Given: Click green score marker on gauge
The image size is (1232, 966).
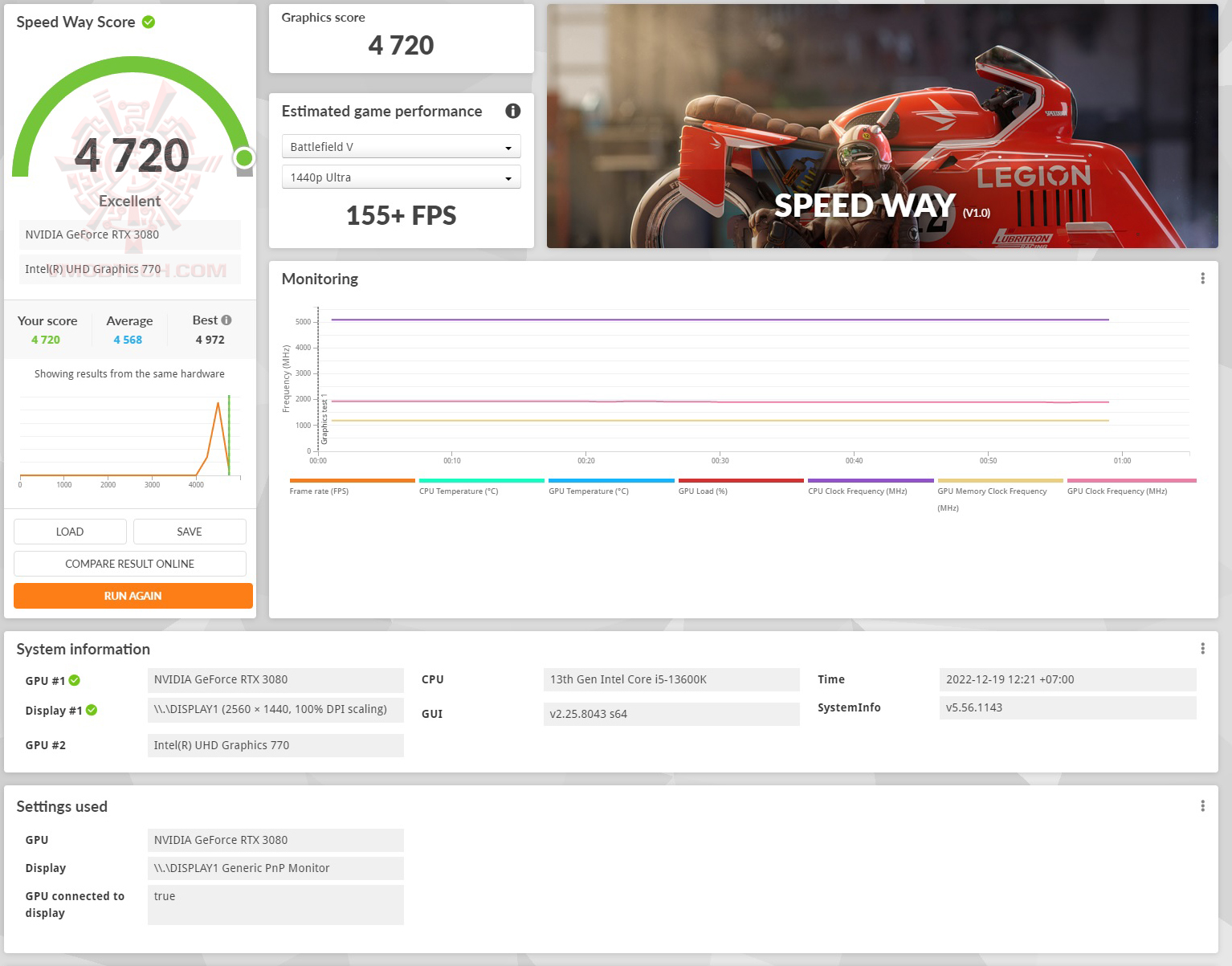Looking at the screenshot, I should point(244,157).
